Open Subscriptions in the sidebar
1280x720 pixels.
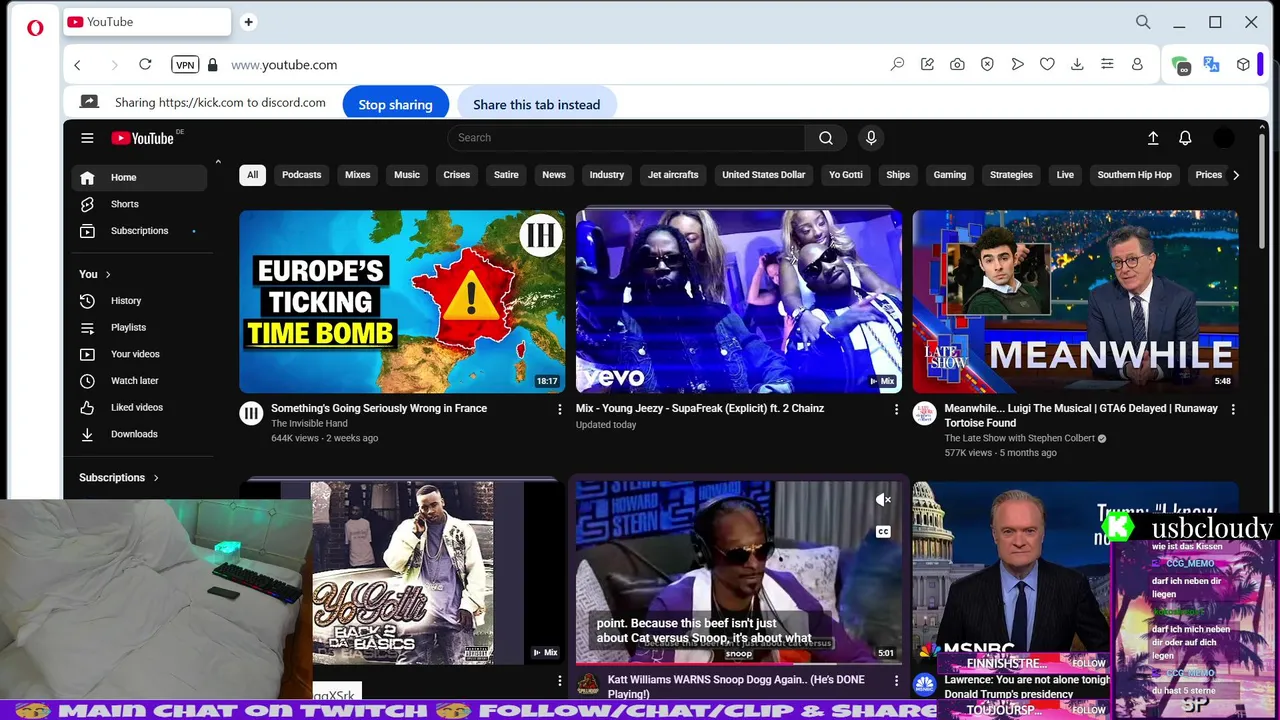click(139, 231)
